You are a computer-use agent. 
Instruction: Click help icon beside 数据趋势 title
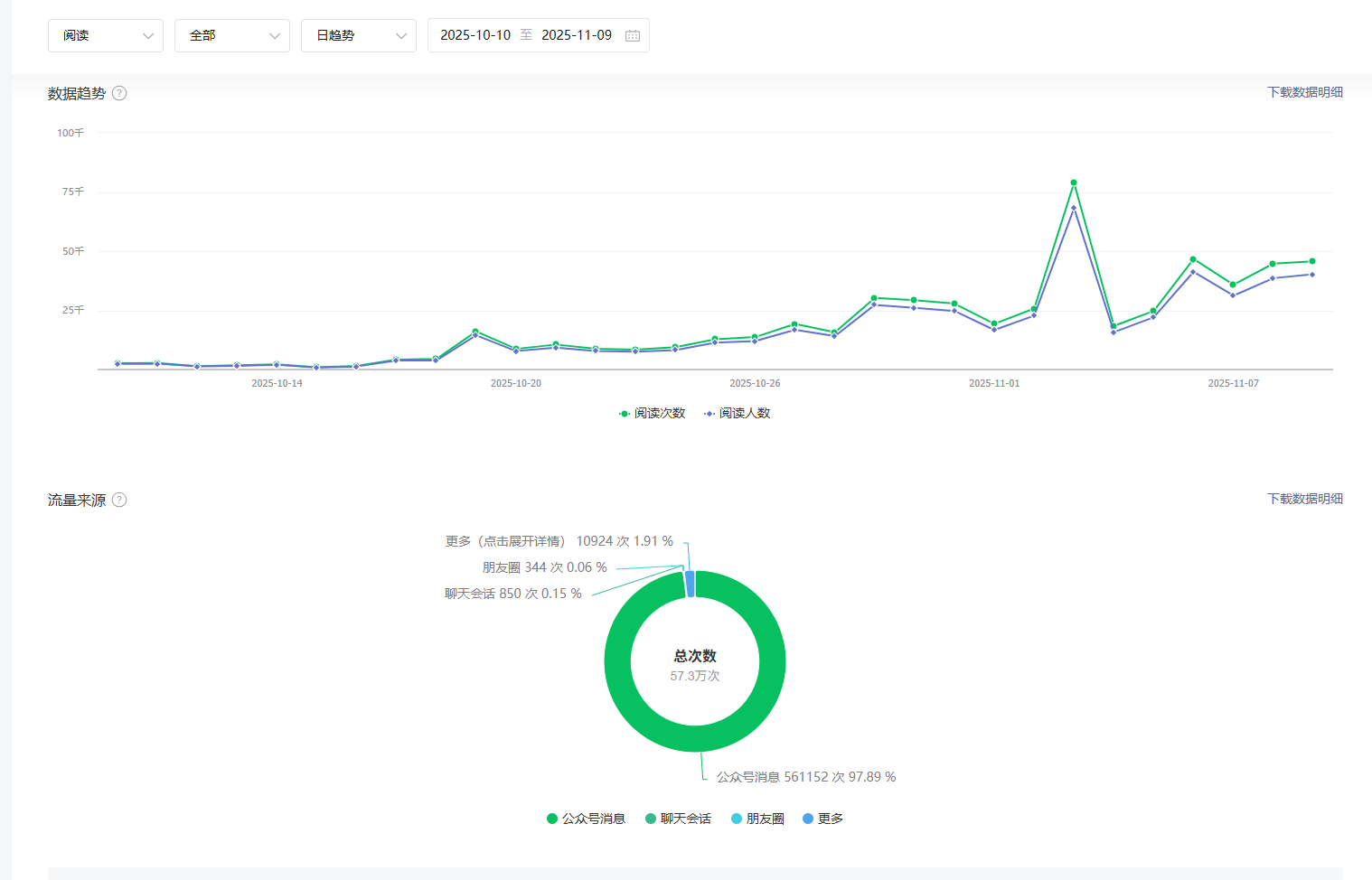click(x=119, y=93)
